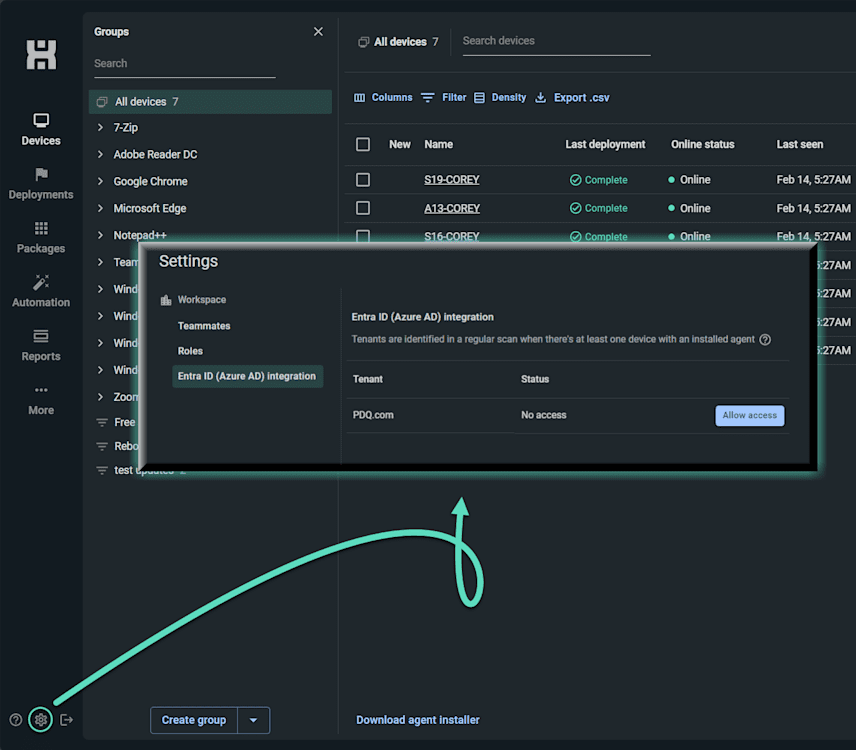Click the All devices icon in header
The image size is (856, 750).
pyautogui.click(x=364, y=42)
